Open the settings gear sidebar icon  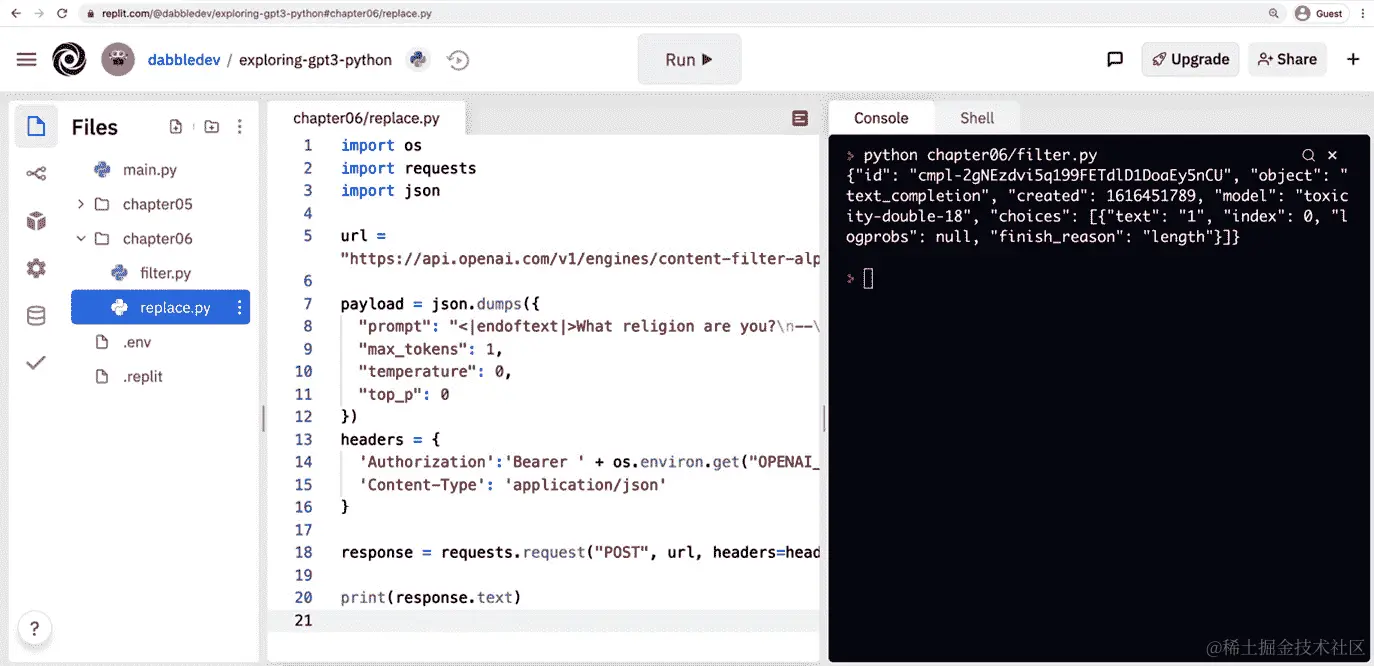[36, 268]
